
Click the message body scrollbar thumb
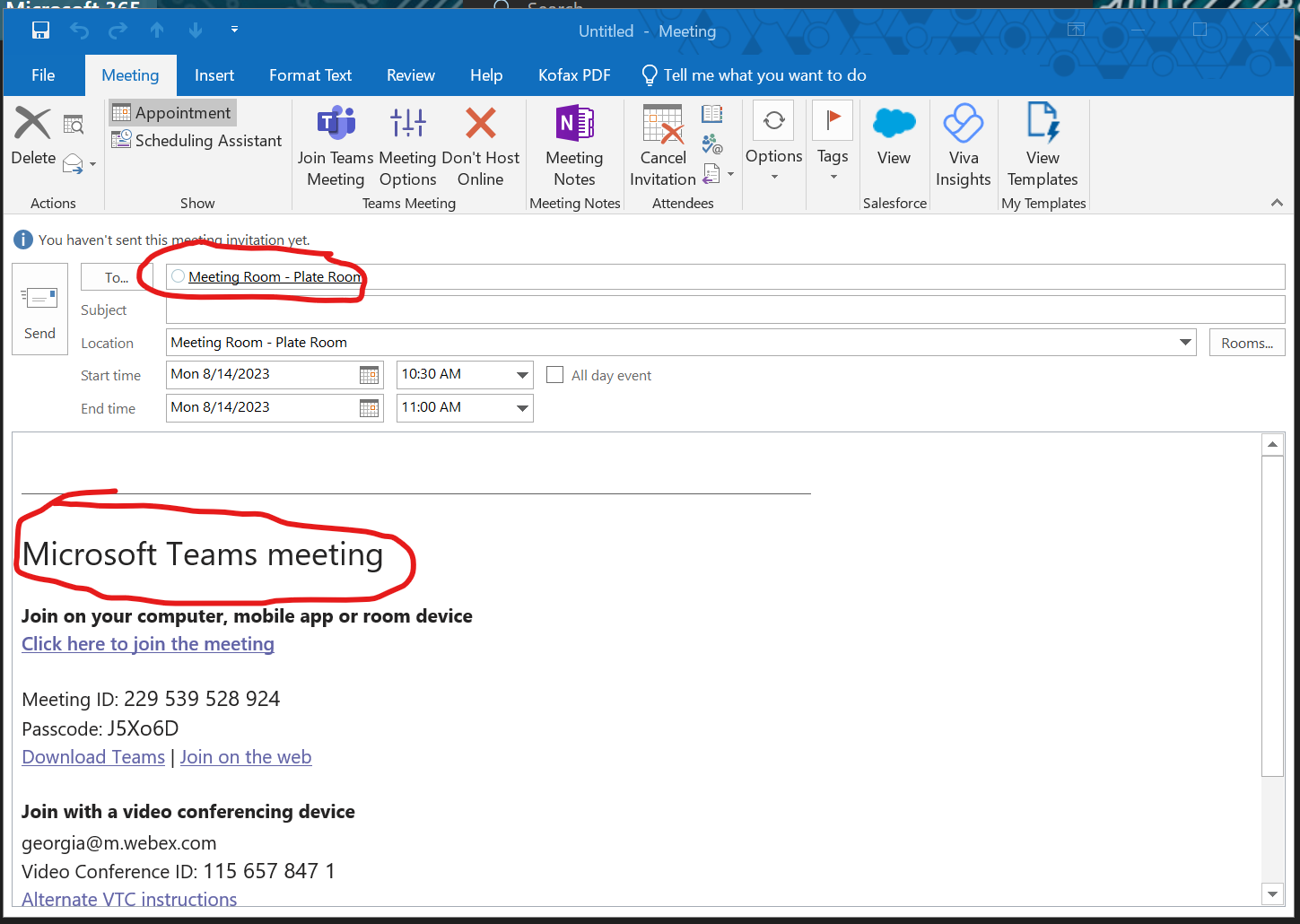[x=1272, y=615]
